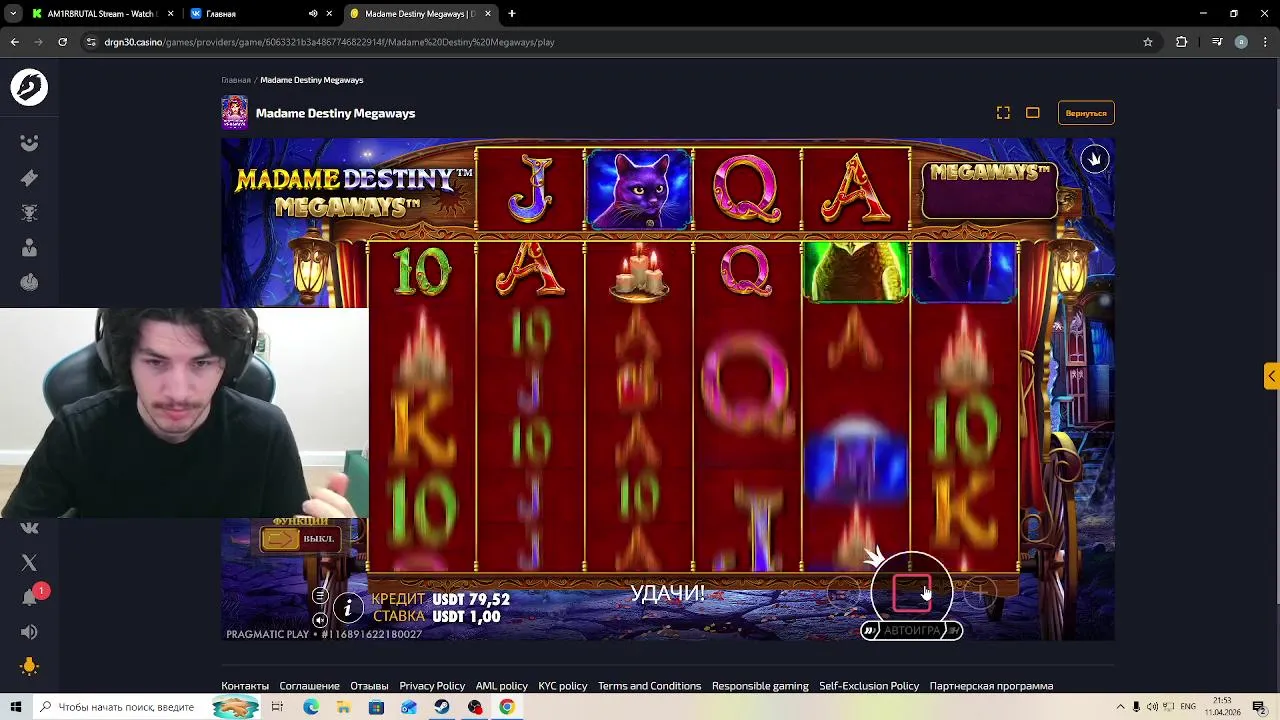This screenshot has width=1280, height=720.
Task: Launch Microsoft Edge from taskbar
Action: (311, 707)
